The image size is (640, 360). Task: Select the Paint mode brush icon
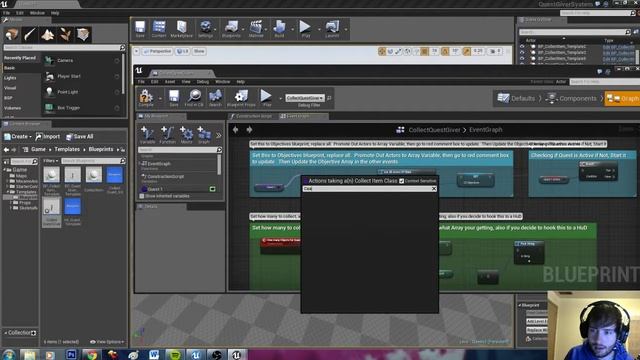click(30, 35)
